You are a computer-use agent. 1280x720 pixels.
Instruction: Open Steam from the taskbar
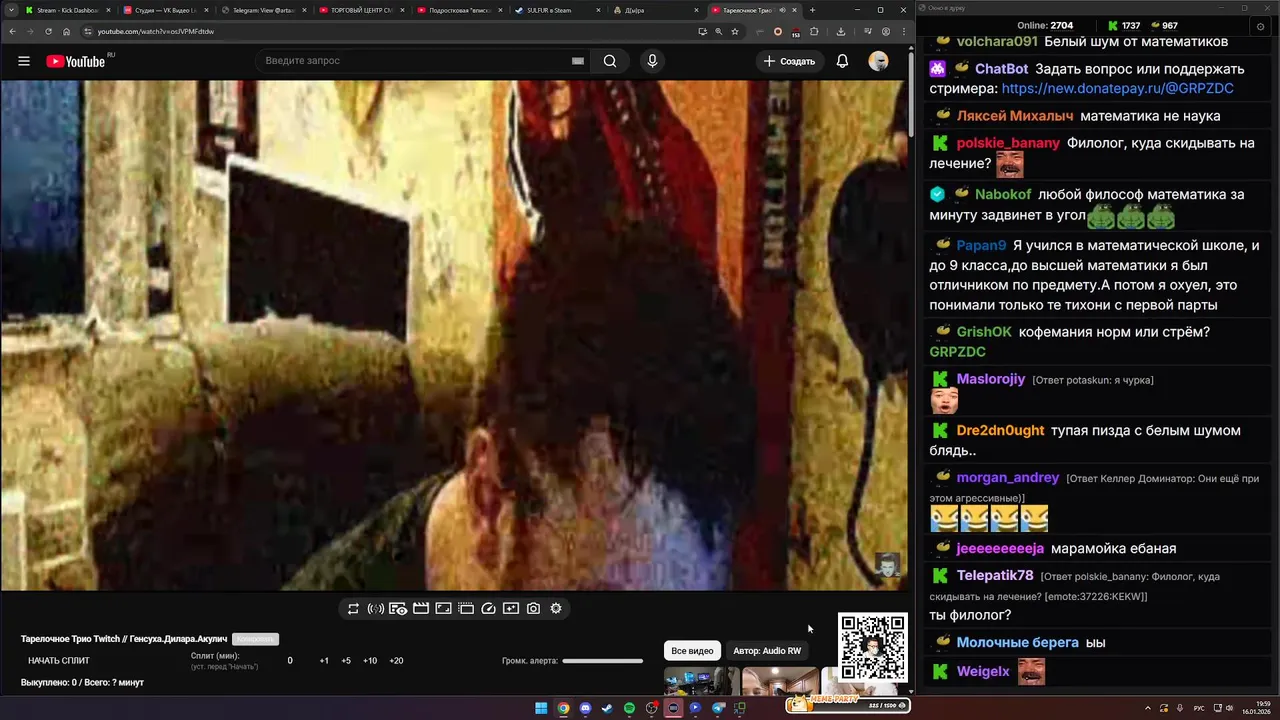tap(607, 708)
